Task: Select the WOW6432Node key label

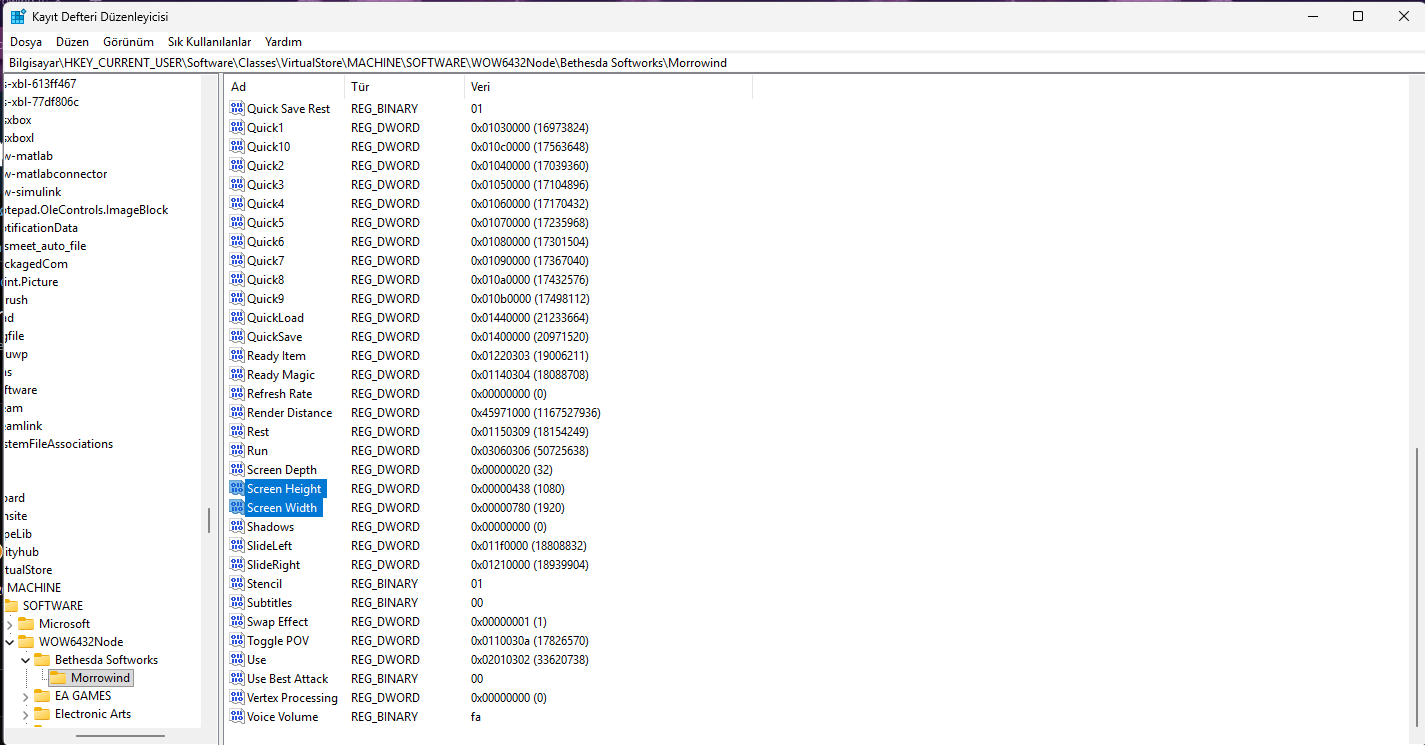Action: click(x=81, y=642)
